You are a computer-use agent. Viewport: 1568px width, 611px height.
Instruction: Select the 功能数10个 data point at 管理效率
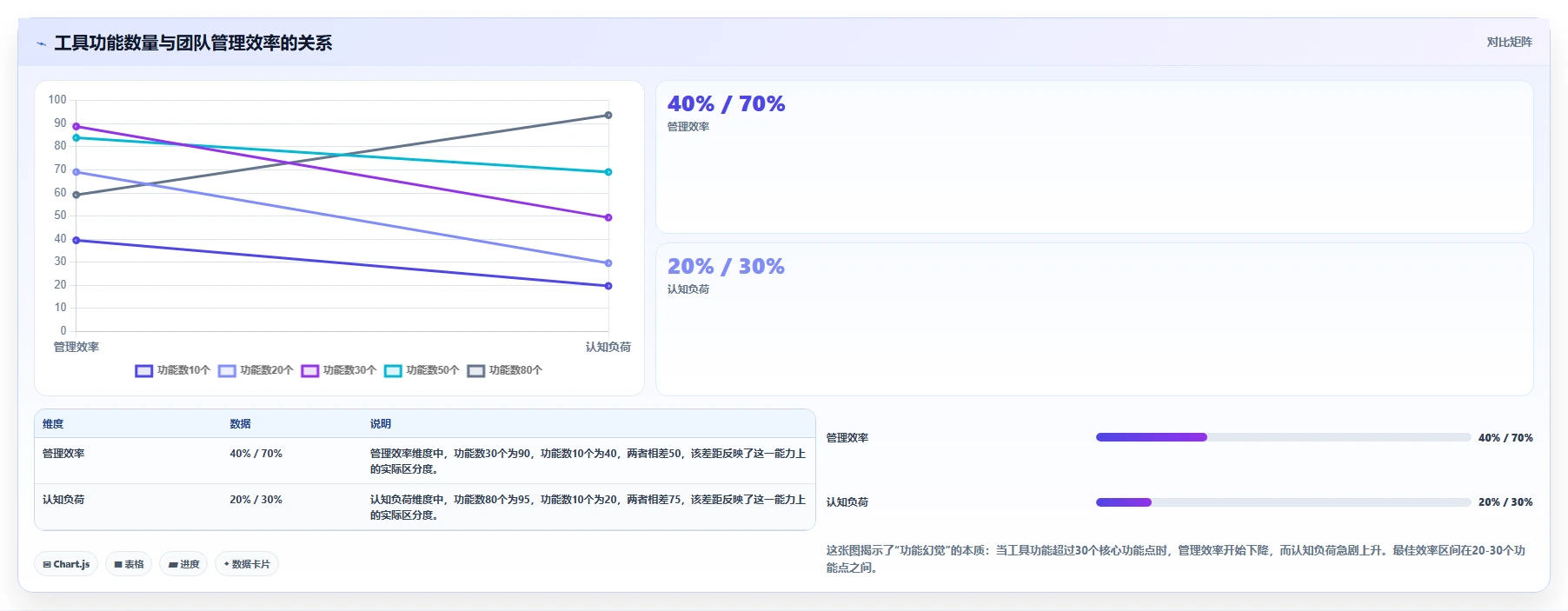pos(76,240)
